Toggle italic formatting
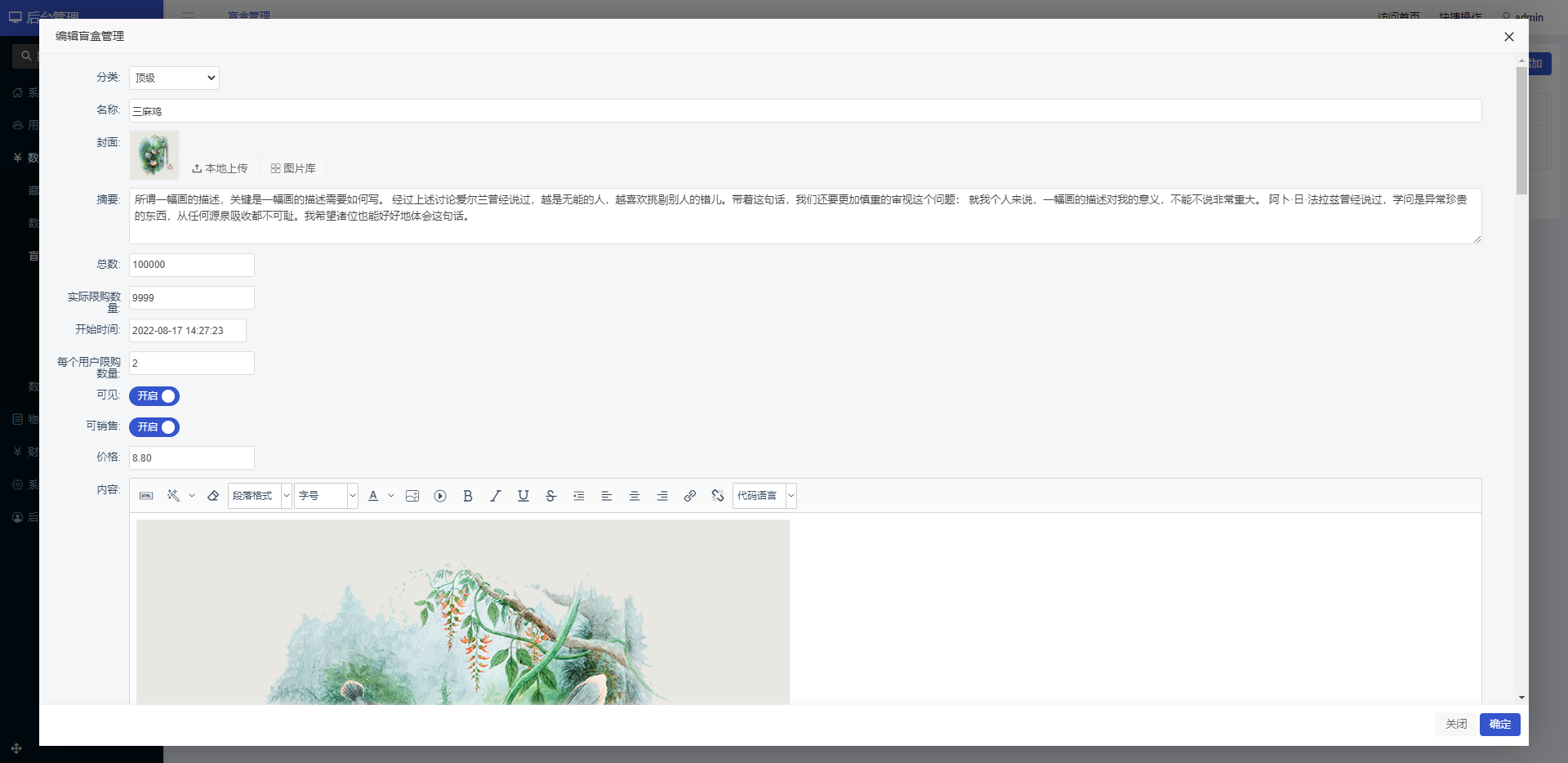This screenshot has height=763, width=1568. pos(496,496)
